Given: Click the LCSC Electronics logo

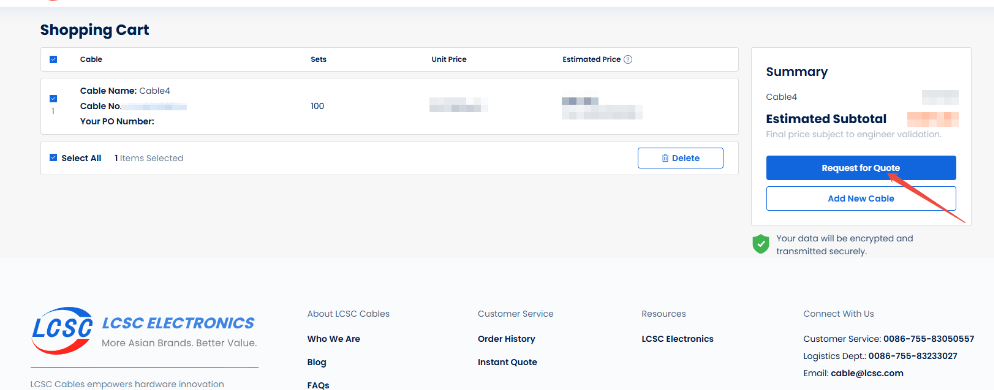Looking at the screenshot, I should coord(144,331).
